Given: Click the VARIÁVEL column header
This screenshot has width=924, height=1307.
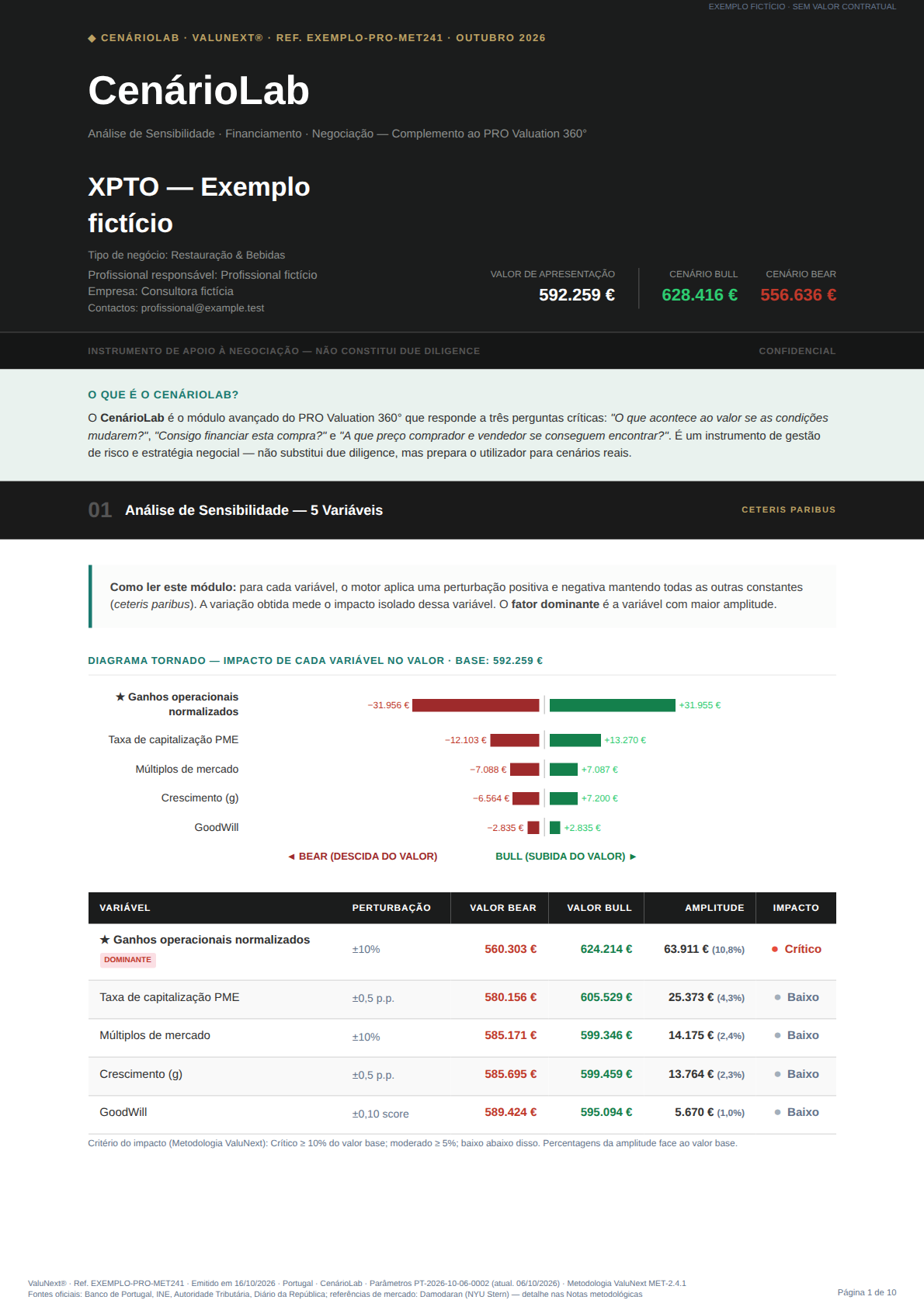Looking at the screenshot, I should click(x=125, y=908).
